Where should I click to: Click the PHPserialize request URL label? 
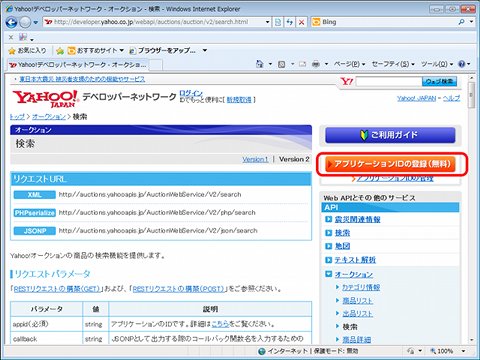[x=35, y=213]
